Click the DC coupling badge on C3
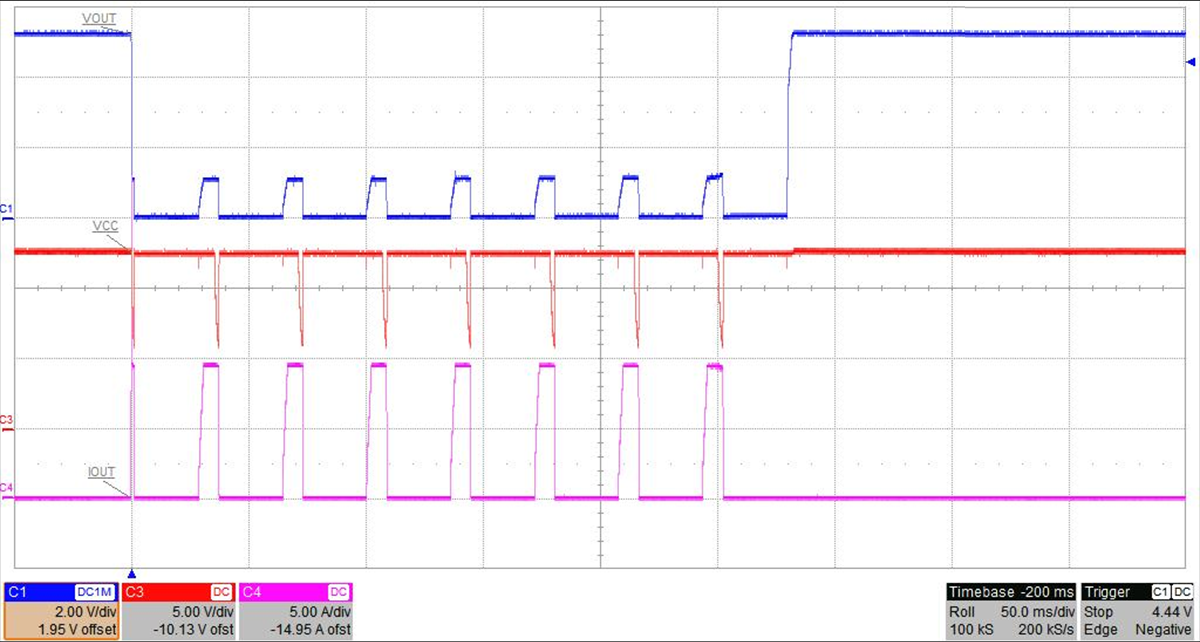Viewport: 1200px width, 642px height. pos(221,592)
